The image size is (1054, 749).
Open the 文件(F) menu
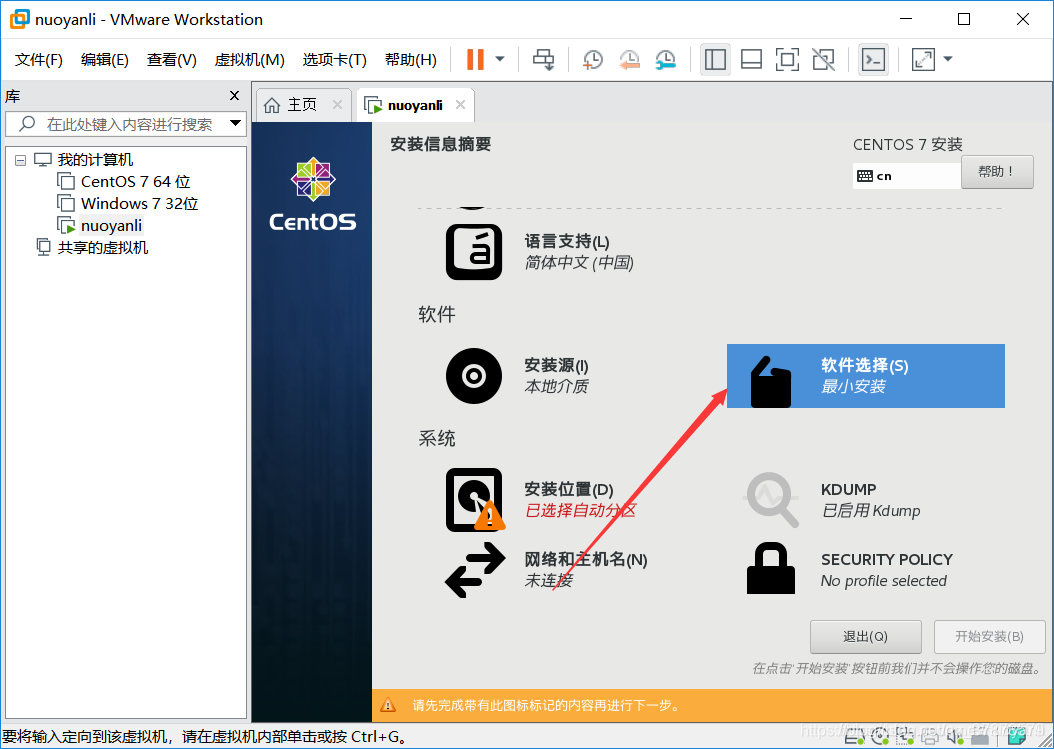pyautogui.click(x=39, y=60)
